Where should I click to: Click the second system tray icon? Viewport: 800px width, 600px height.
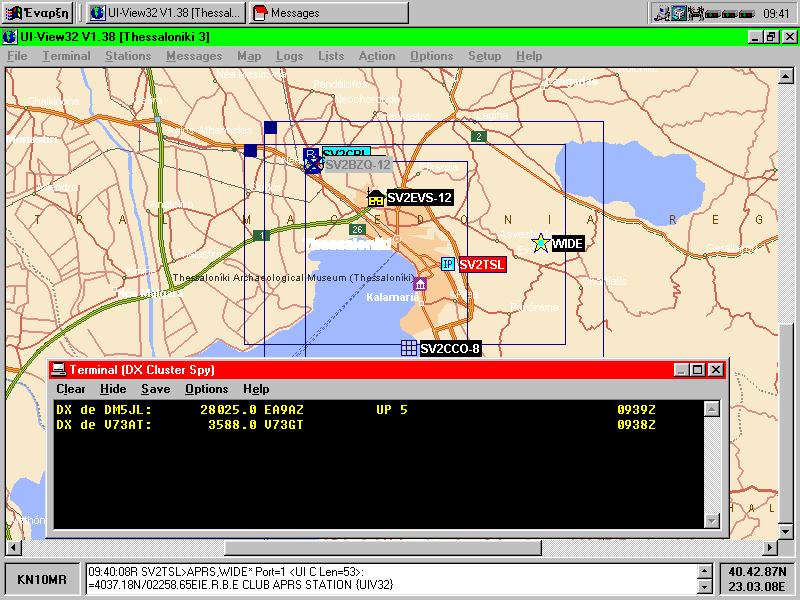(x=679, y=13)
